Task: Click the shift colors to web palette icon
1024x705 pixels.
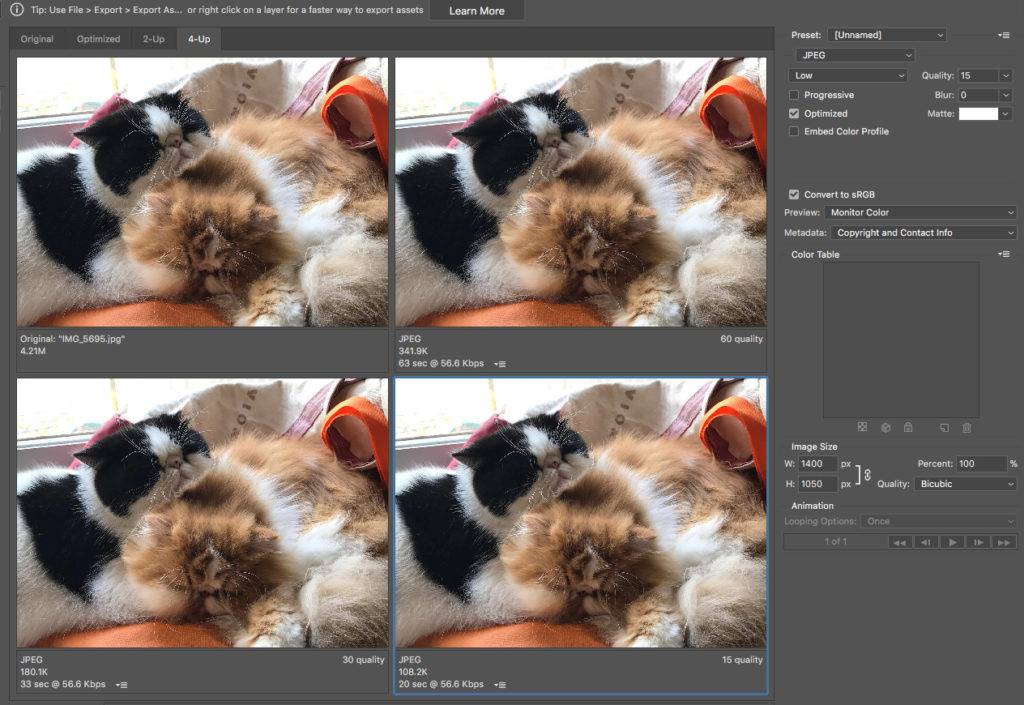Action: point(886,428)
